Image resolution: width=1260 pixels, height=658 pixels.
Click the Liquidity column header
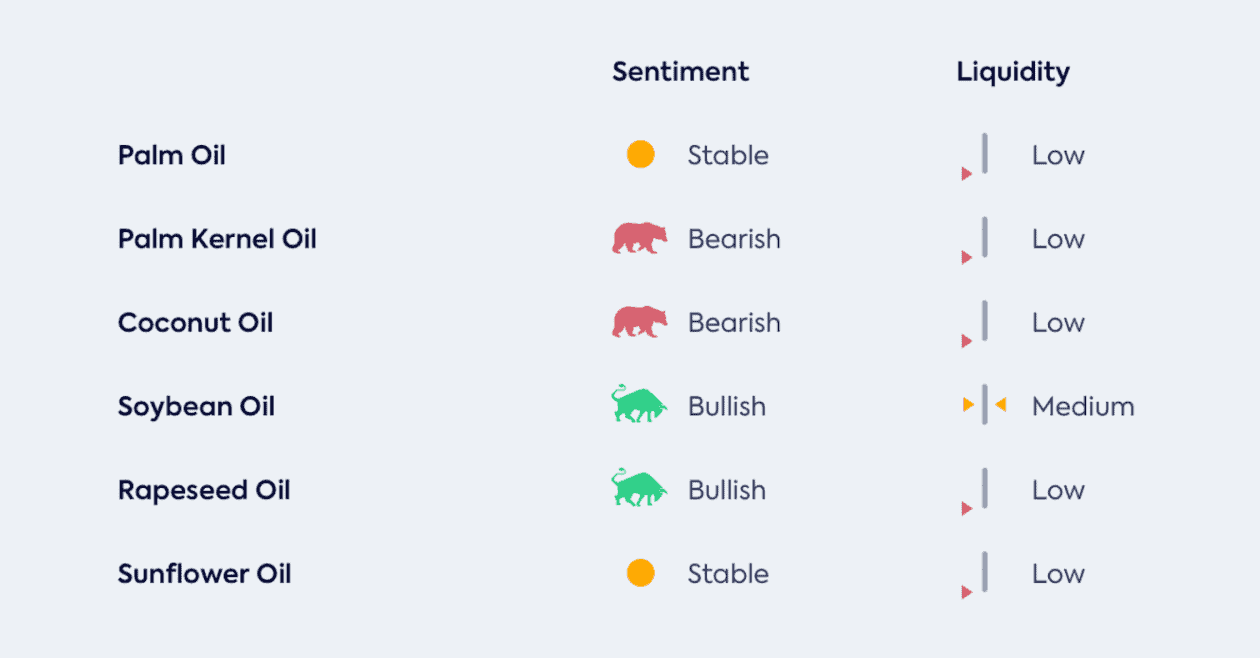(x=1013, y=72)
